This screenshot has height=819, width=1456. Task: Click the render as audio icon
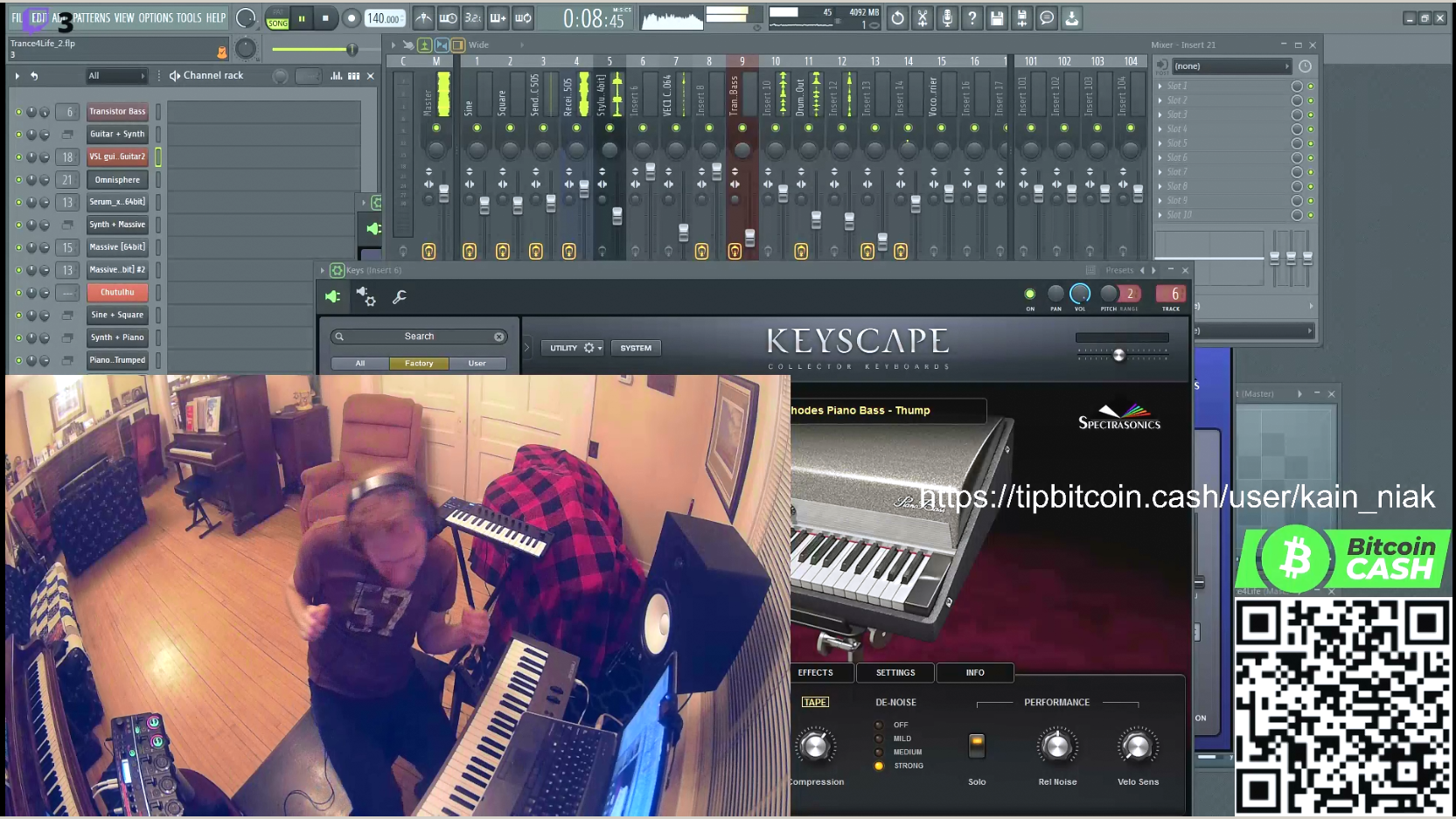tap(1021, 17)
